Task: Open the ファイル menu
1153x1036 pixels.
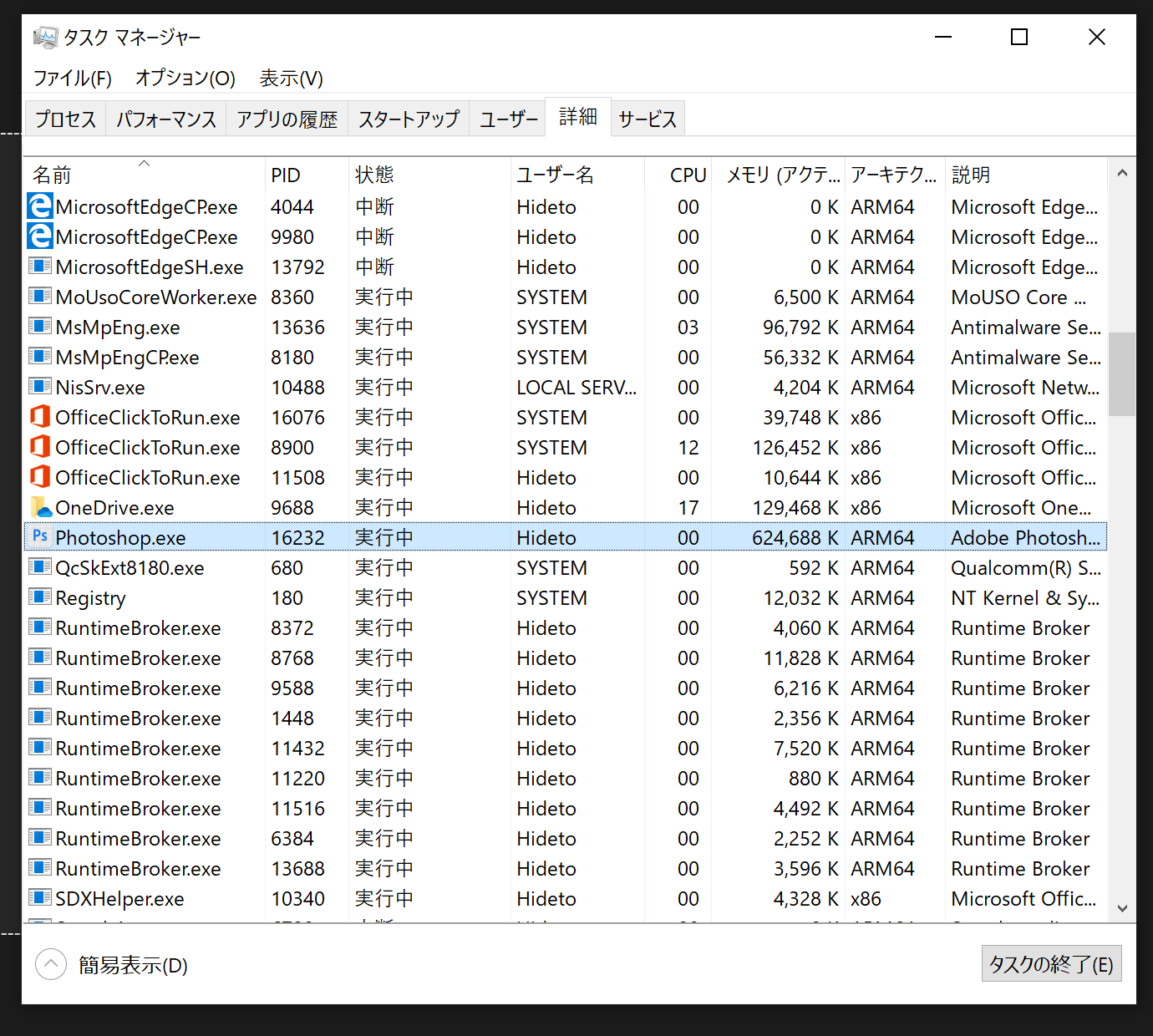Action: 71,78
